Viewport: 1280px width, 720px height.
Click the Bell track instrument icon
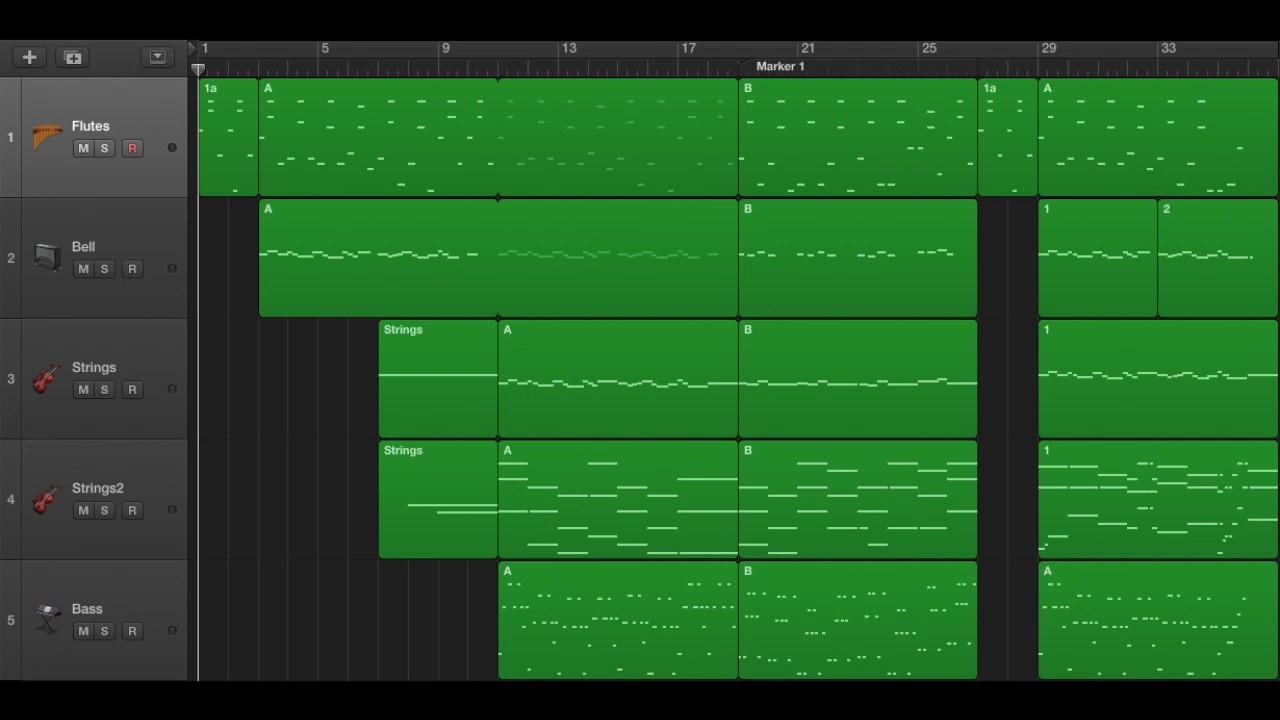click(46, 257)
